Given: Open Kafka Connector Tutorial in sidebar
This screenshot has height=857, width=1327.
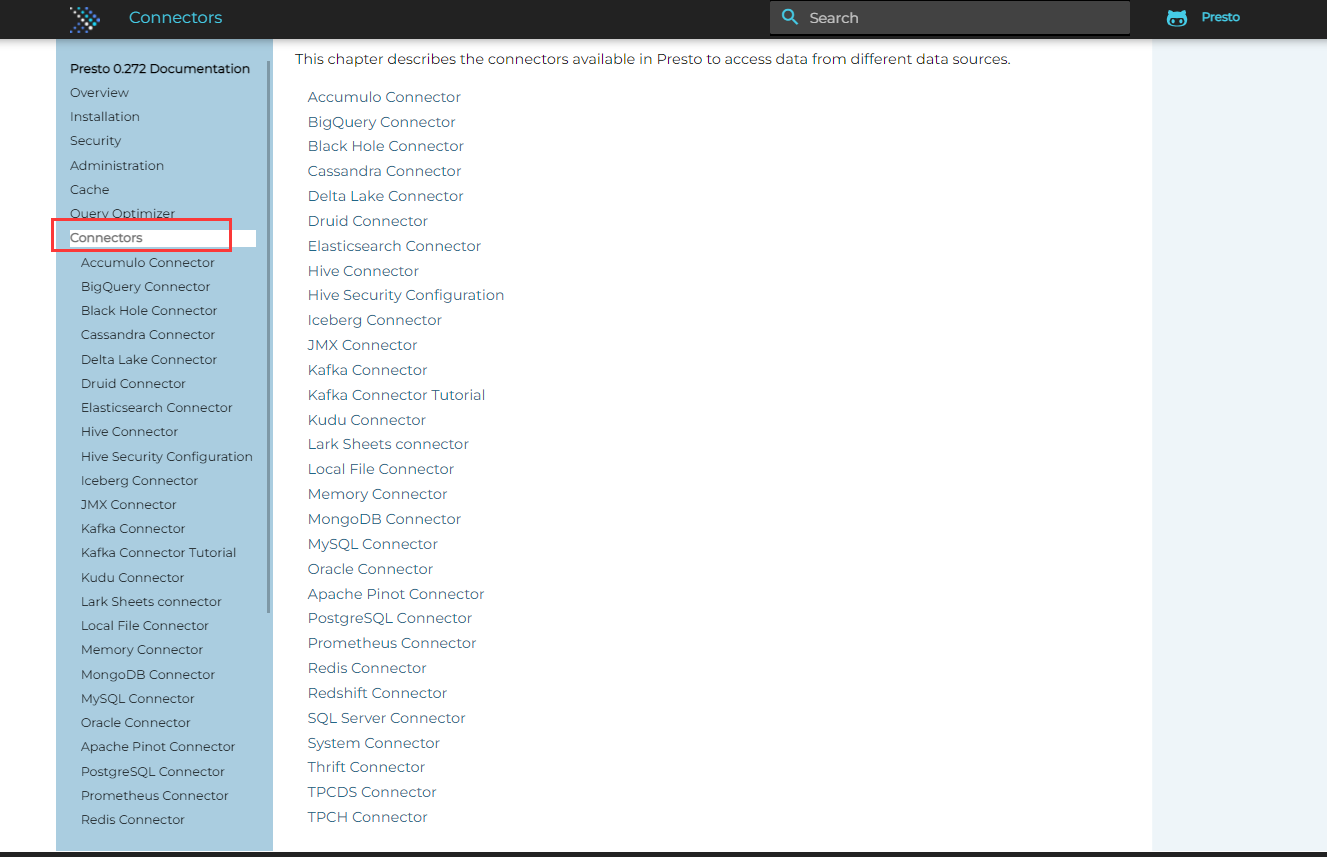Looking at the screenshot, I should coord(159,553).
